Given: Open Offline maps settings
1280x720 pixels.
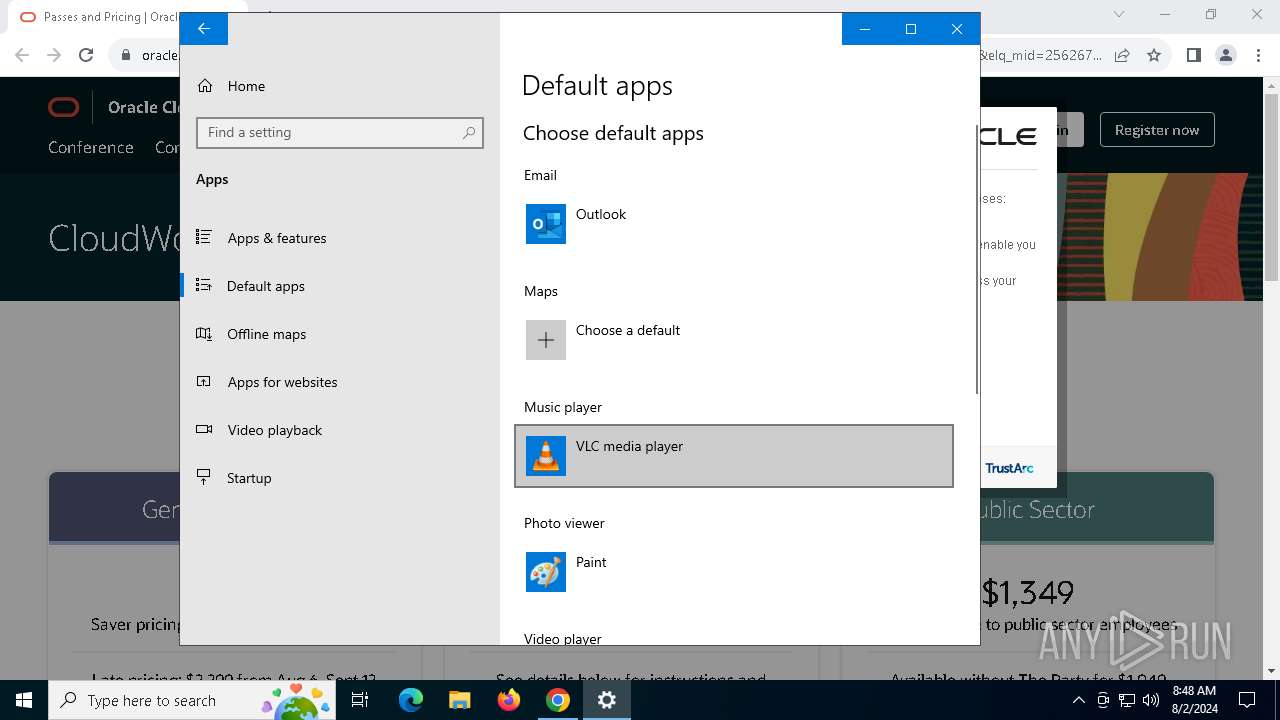Looking at the screenshot, I should pos(340,334).
